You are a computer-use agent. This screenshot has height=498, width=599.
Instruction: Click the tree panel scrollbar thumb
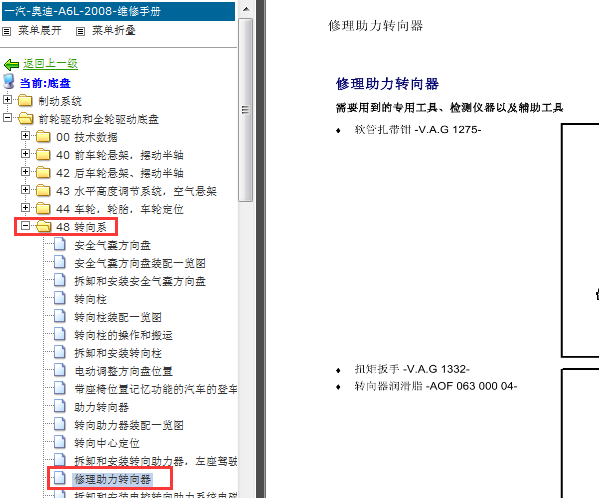[x=245, y=110]
